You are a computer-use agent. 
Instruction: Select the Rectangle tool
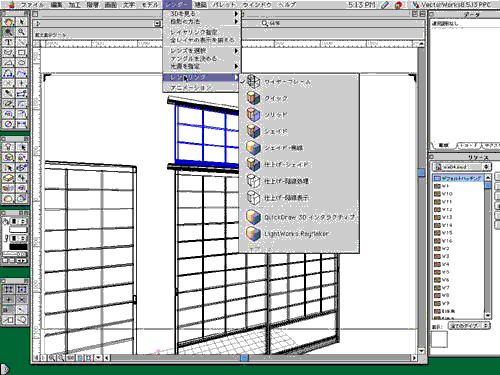21,53
